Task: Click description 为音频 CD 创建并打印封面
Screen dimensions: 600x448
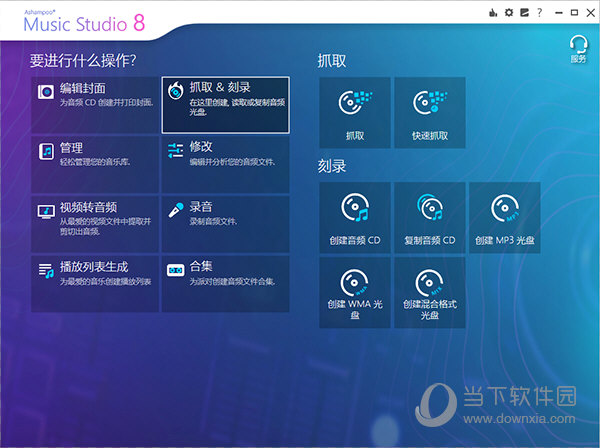Action: [106, 103]
